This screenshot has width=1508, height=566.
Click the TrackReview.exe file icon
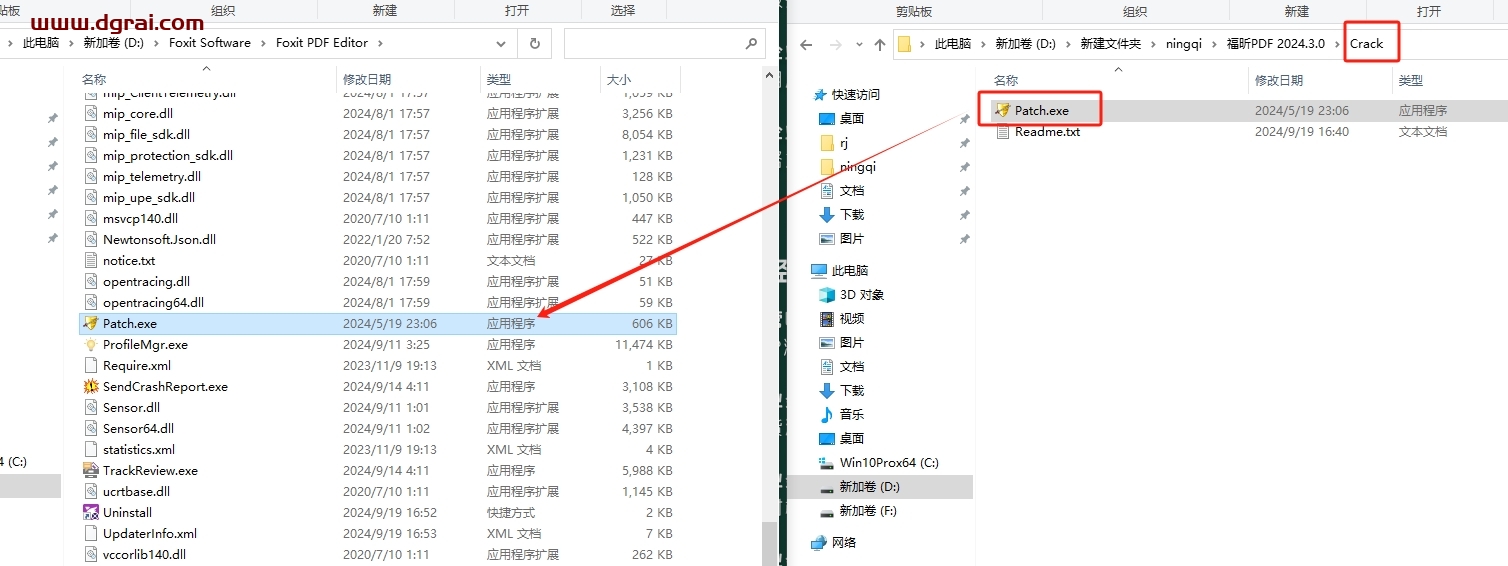coord(91,470)
